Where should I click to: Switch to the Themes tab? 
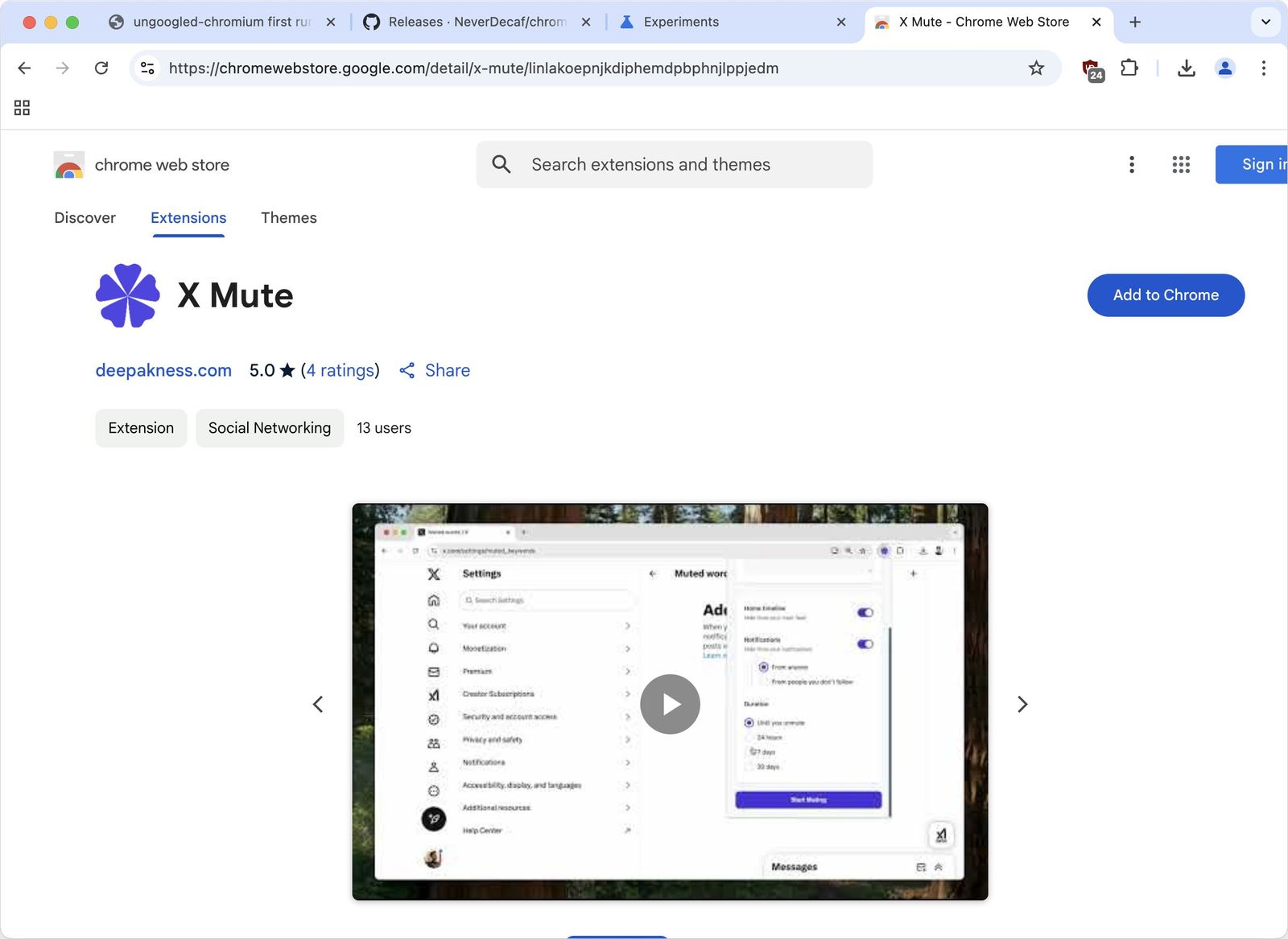tap(288, 217)
